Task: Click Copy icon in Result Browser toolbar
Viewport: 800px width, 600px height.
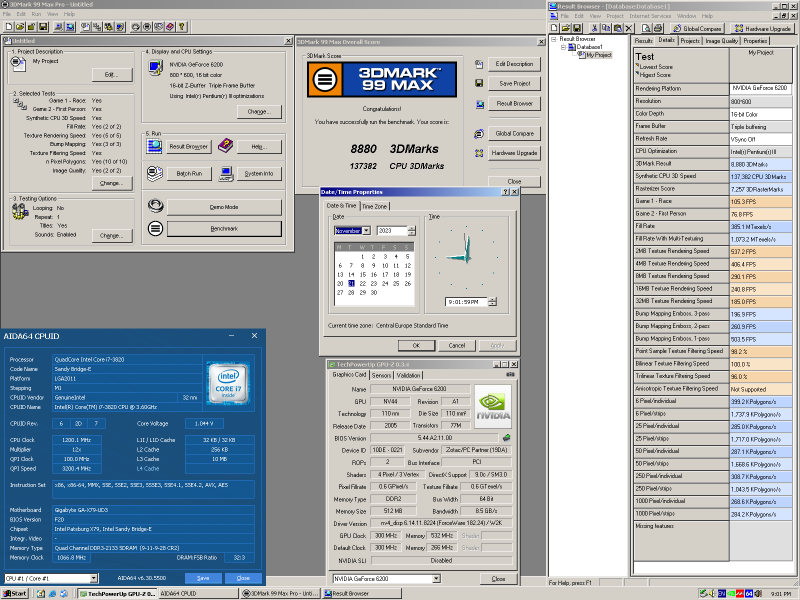Action: point(606,29)
